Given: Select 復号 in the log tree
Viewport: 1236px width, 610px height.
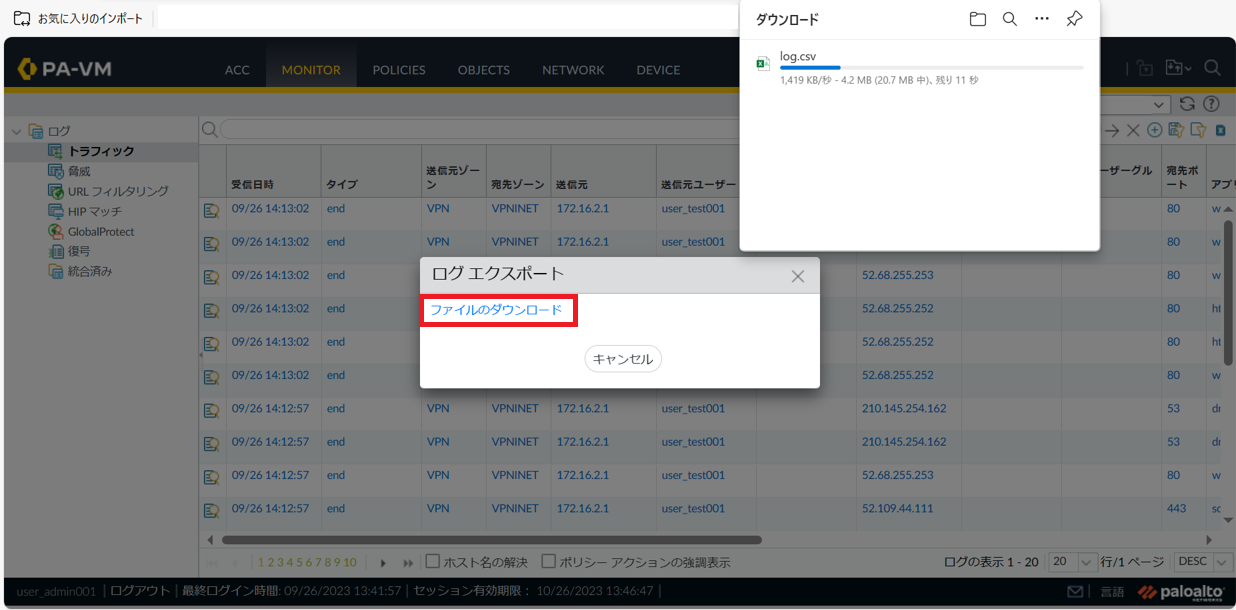Looking at the screenshot, I should click(x=79, y=251).
